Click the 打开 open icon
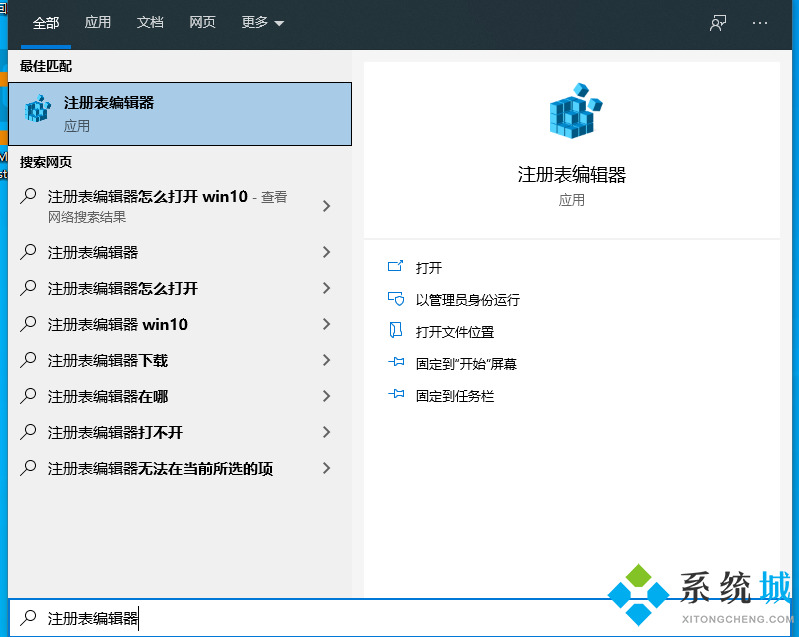The height and width of the screenshot is (637, 799). [x=396, y=267]
